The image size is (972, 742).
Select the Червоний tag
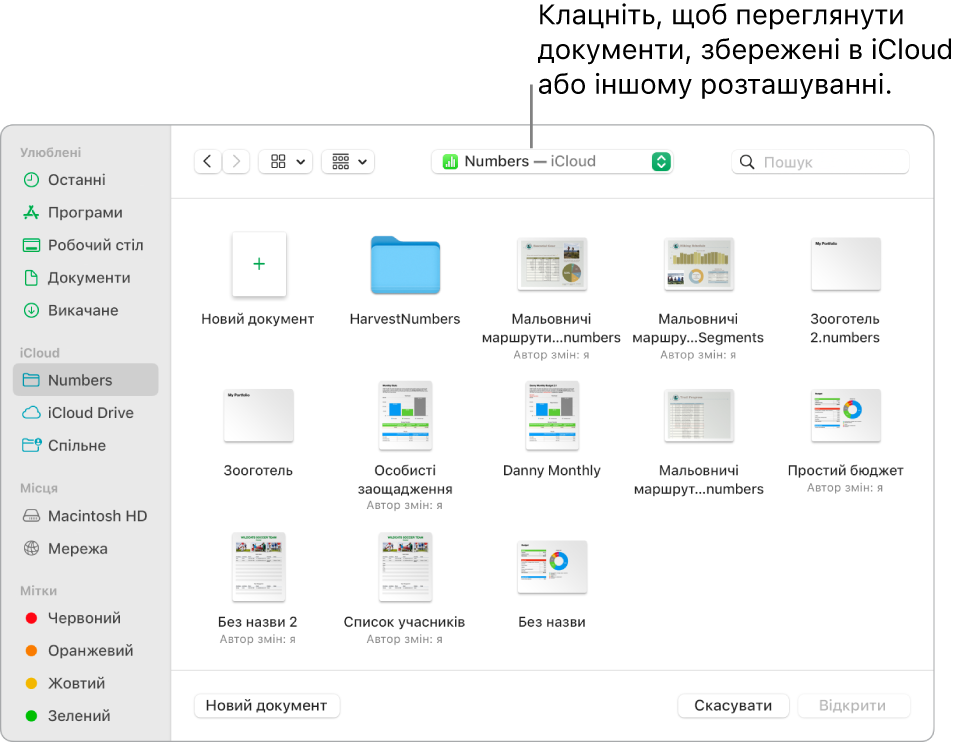pos(86,618)
